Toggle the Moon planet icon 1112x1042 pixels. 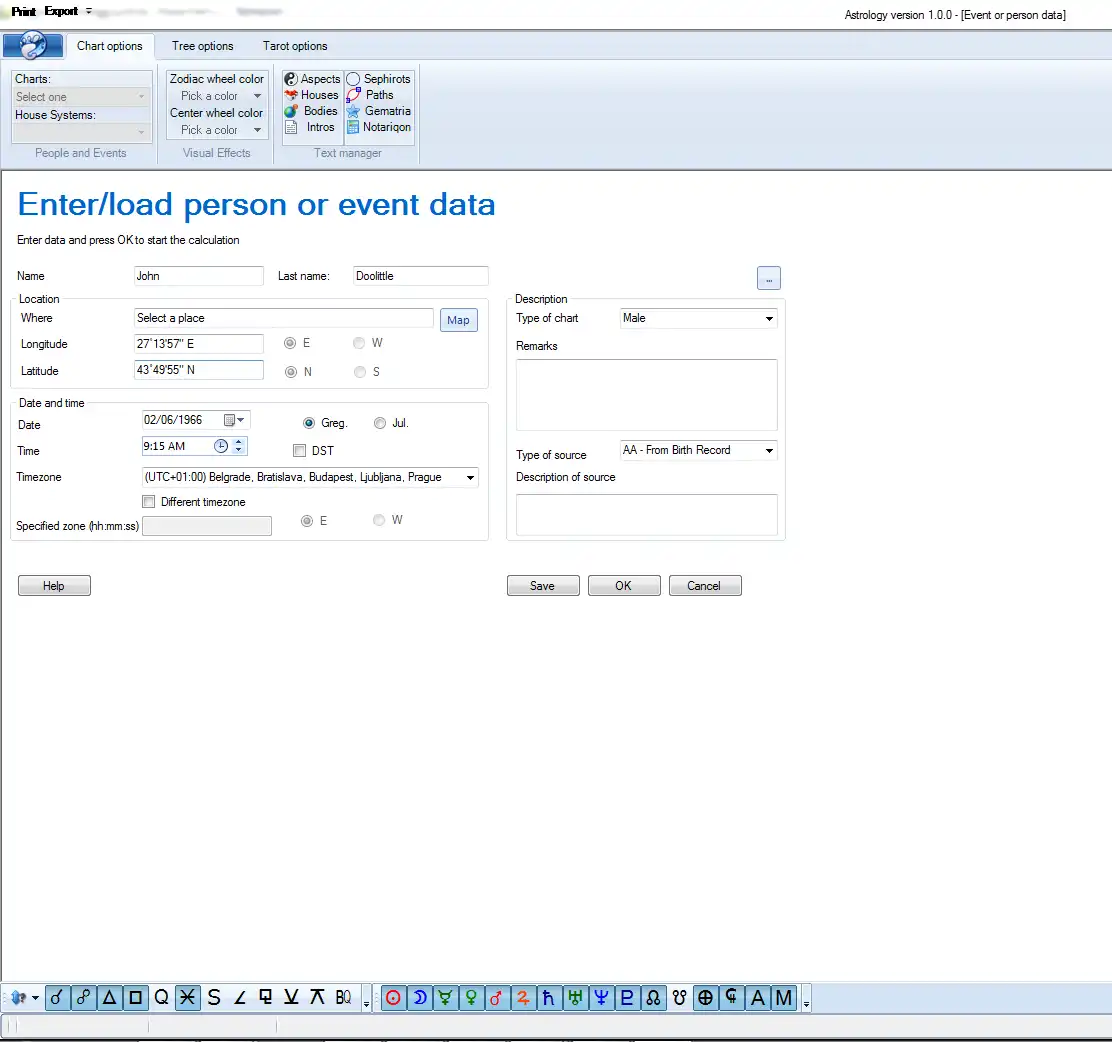click(x=419, y=997)
